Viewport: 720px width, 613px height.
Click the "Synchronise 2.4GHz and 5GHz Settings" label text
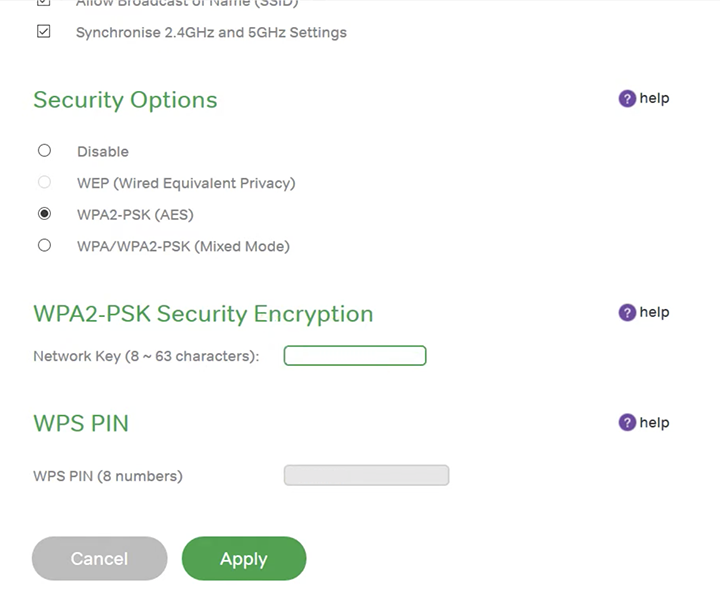point(211,33)
